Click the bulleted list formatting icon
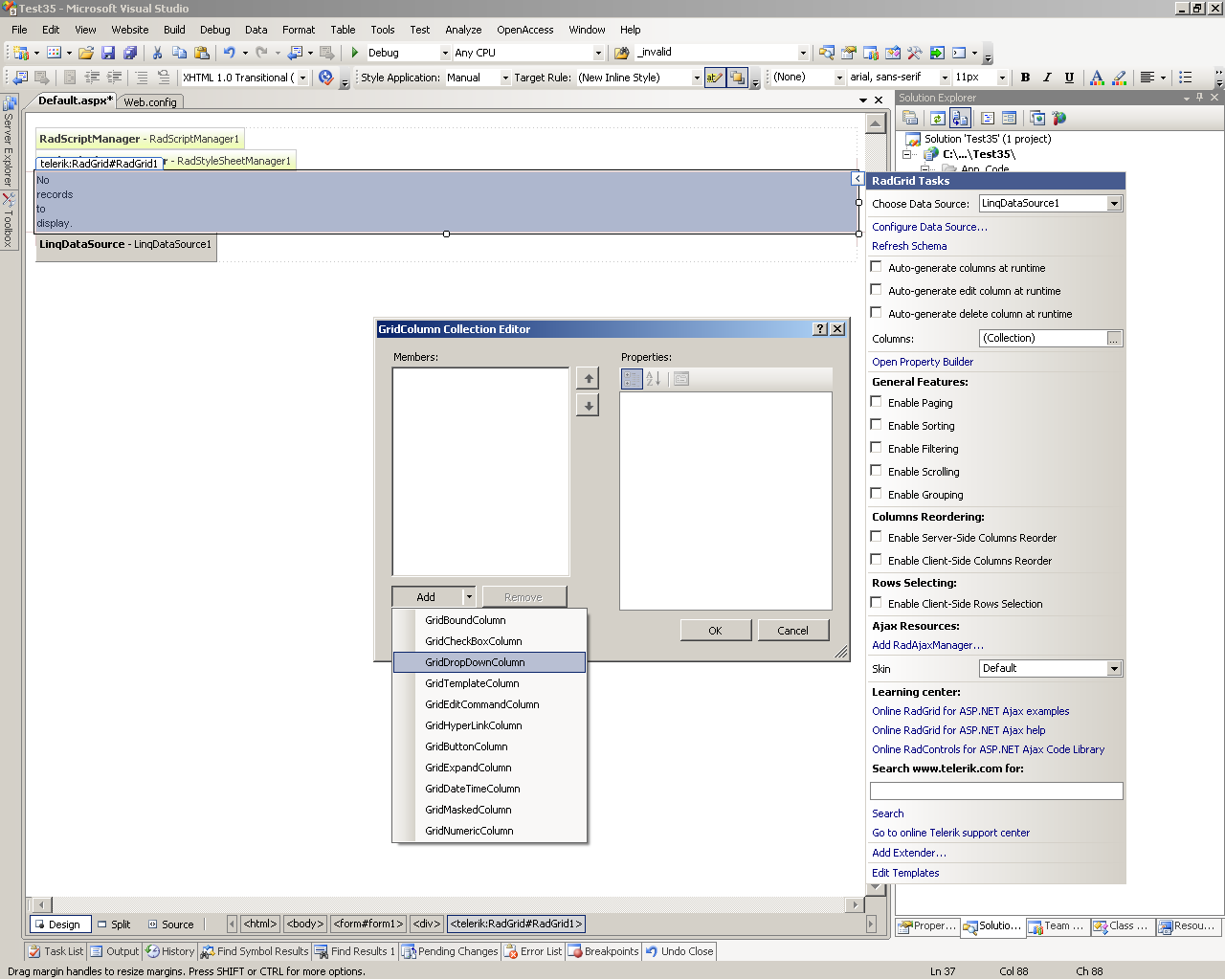Image resolution: width=1225 pixels, height=980 pixels. [x=1186, y=78]
